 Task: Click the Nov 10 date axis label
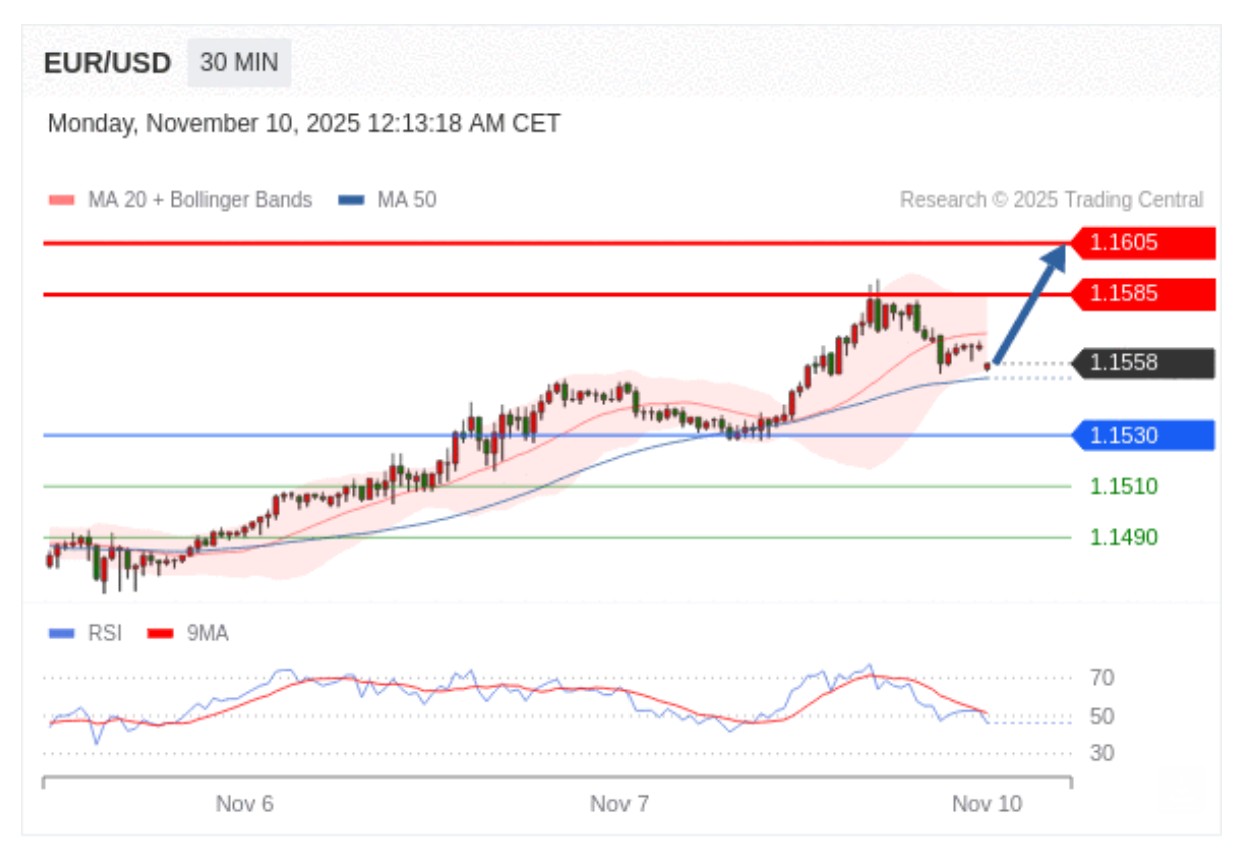(987, 804)
